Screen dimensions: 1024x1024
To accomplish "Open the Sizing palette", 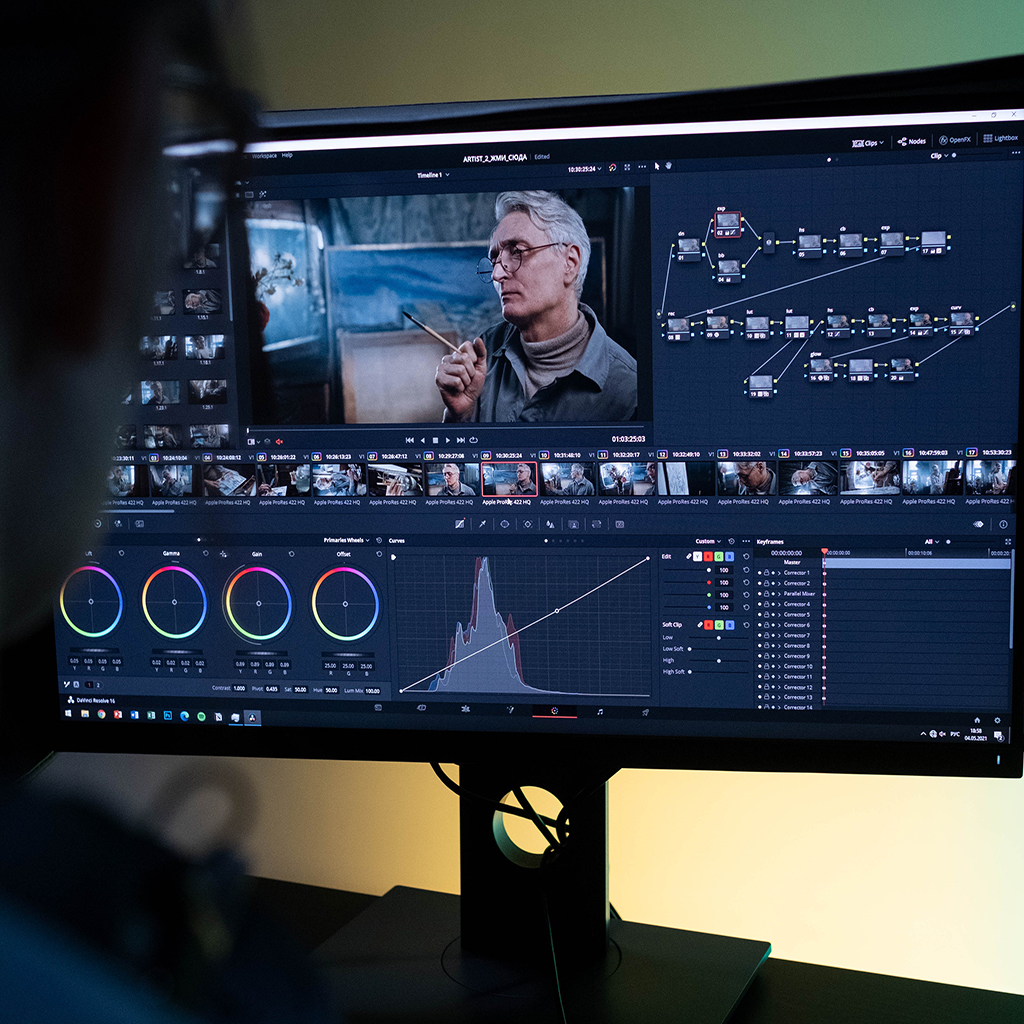I will (596, 524).
